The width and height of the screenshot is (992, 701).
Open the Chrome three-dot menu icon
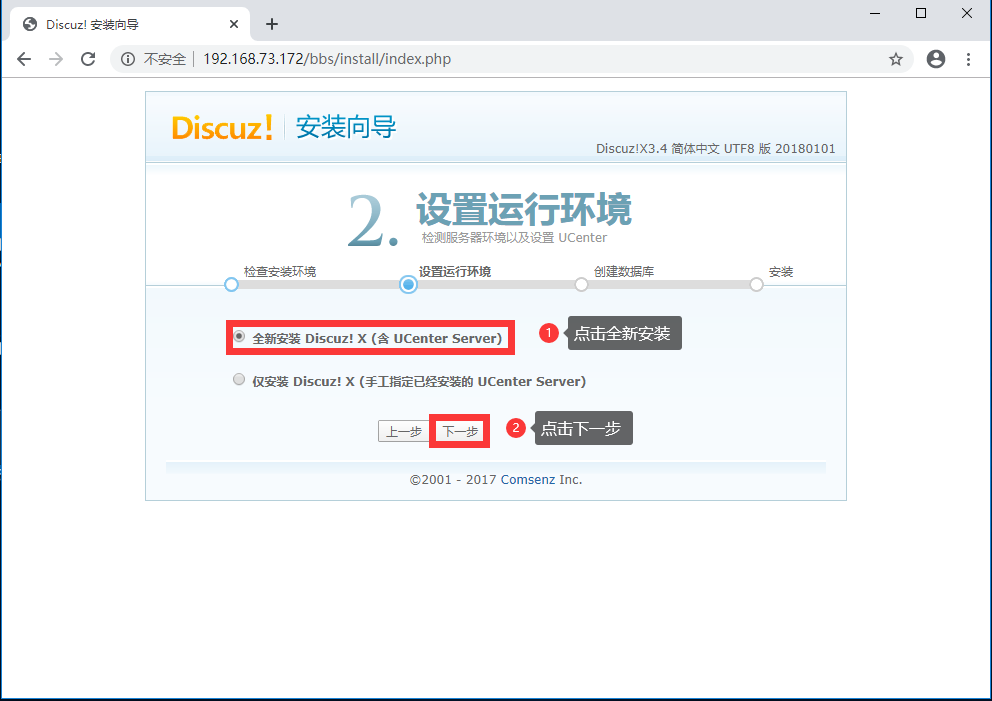click(x=968, y=59)
